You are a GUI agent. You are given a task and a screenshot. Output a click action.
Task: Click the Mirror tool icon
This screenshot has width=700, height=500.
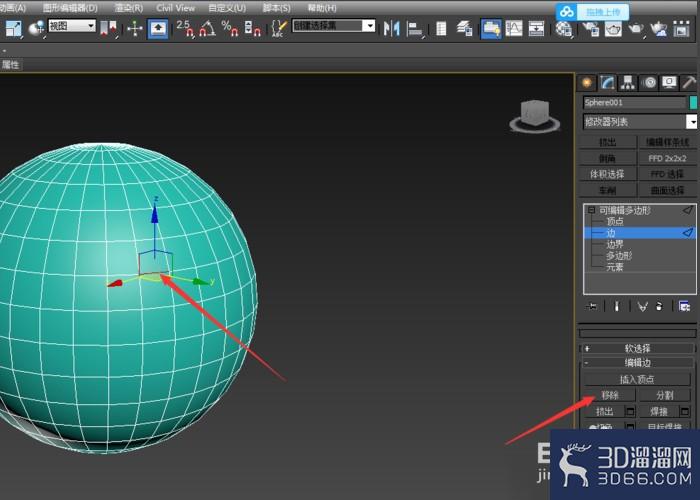[392, 29]
